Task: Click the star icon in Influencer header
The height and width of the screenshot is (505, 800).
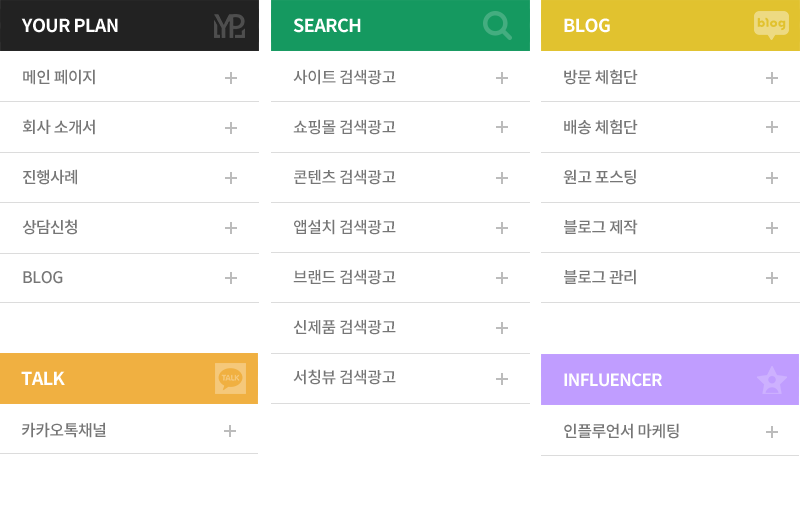Action: (x=771, y=381)
